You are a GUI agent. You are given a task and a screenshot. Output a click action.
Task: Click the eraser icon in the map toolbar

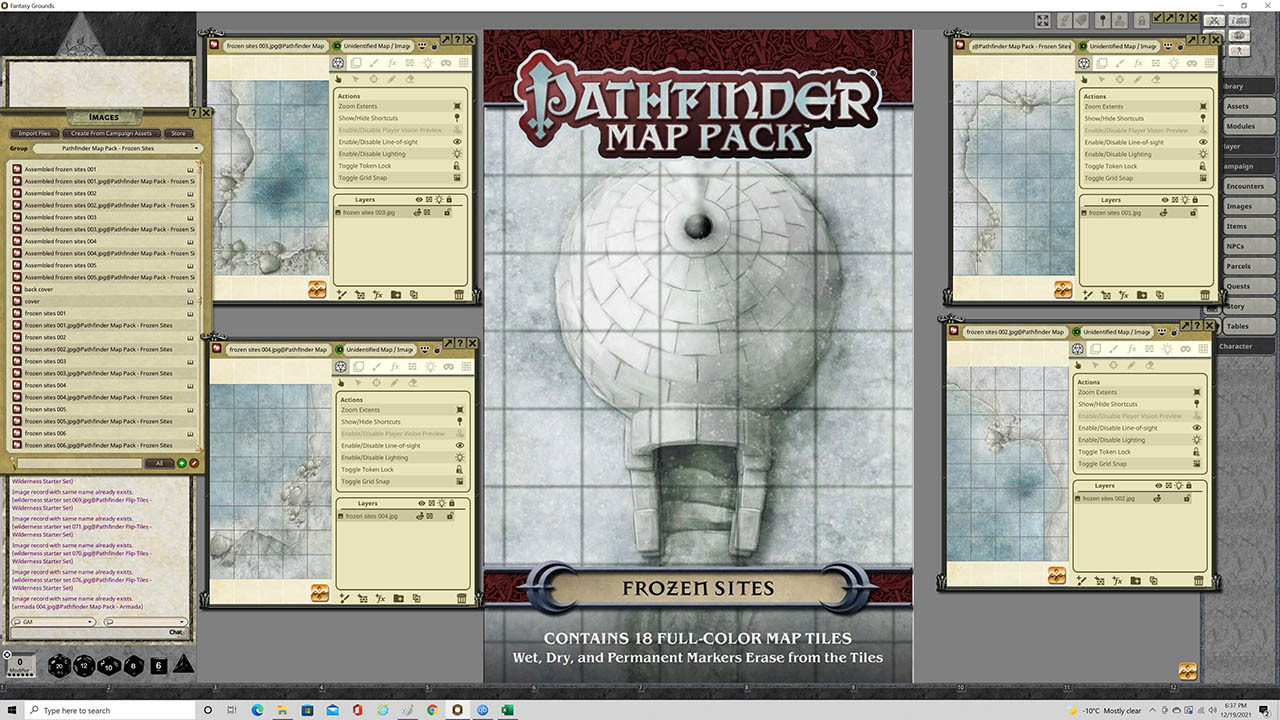click(x=411, y=79)
